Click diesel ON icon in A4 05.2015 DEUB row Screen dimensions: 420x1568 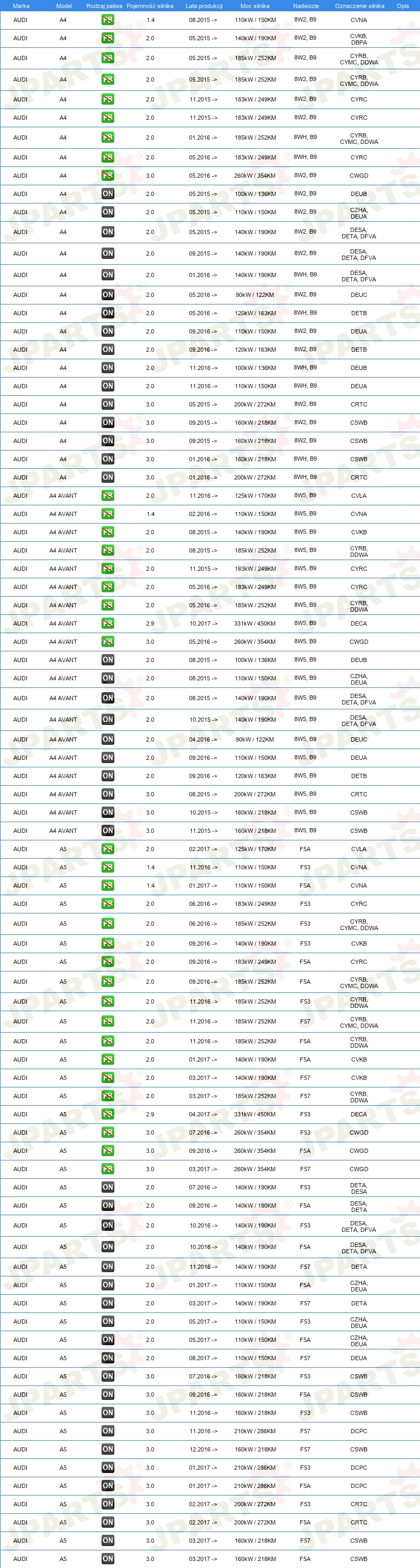108,193
